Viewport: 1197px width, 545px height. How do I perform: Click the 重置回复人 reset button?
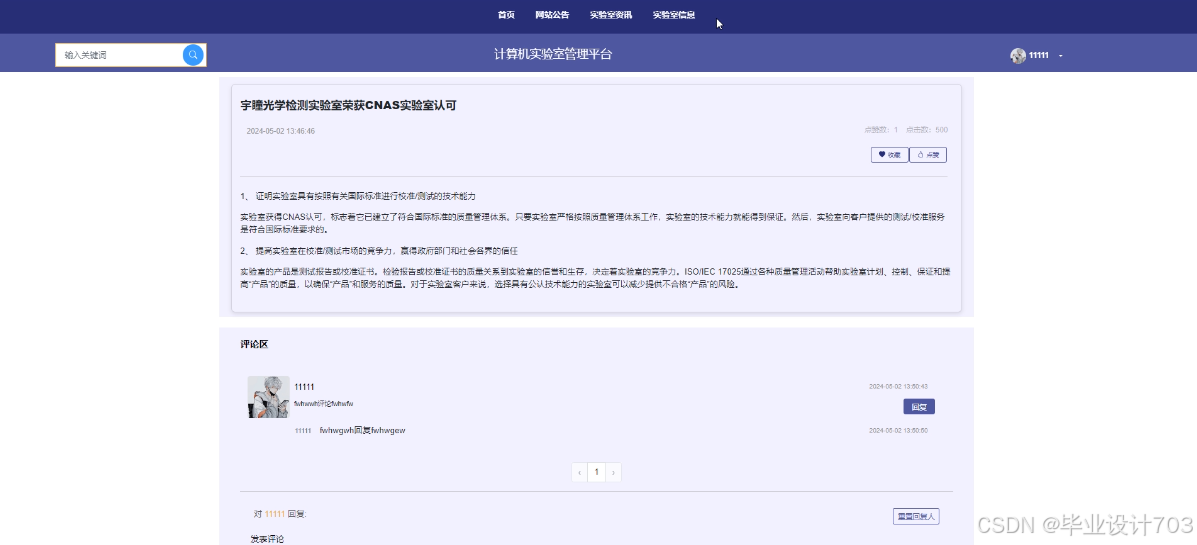click(x=916, y=517)
